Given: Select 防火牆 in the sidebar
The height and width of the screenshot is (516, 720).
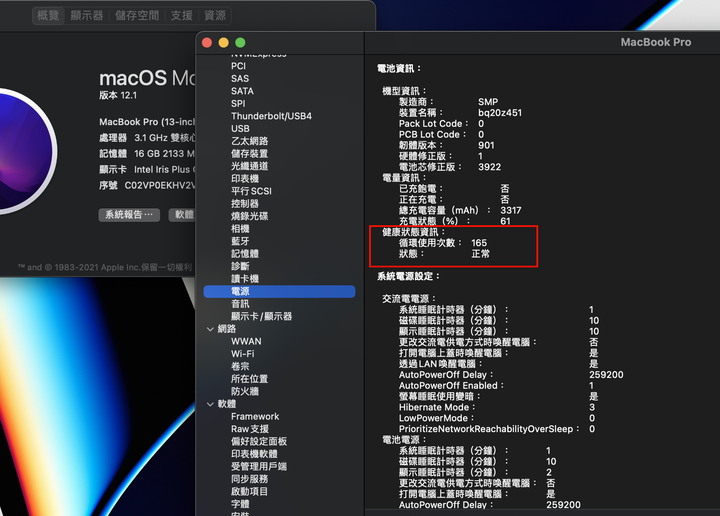Looking at the screenshot, I should [245, 392].
